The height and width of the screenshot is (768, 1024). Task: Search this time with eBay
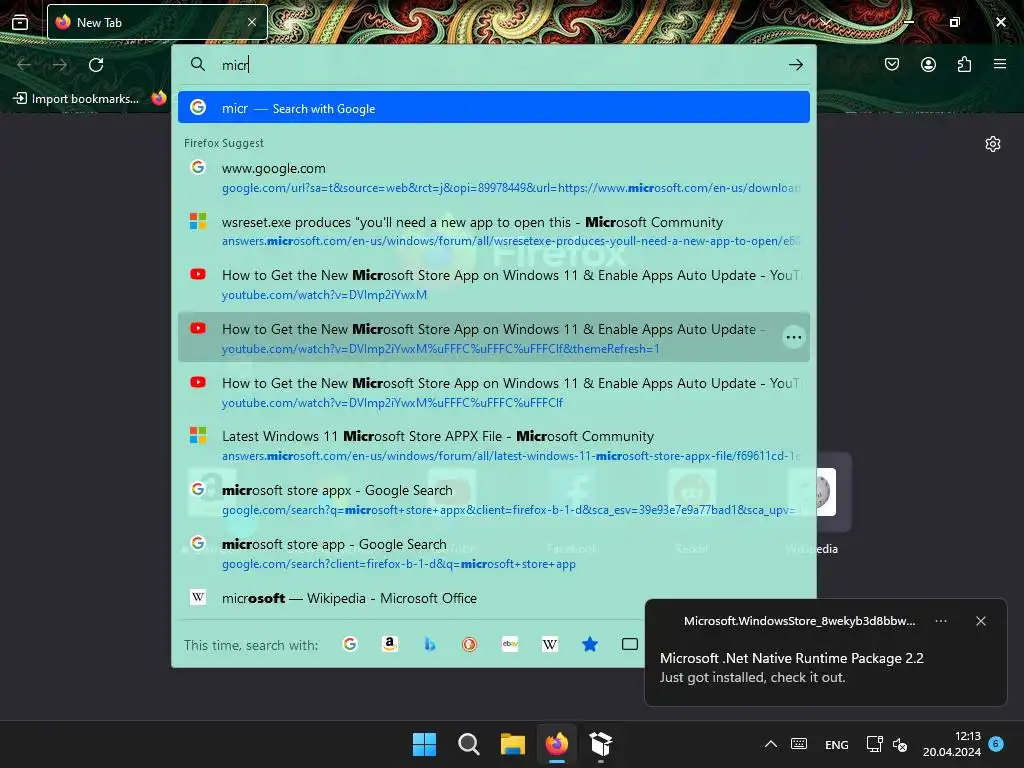point(510,645)
